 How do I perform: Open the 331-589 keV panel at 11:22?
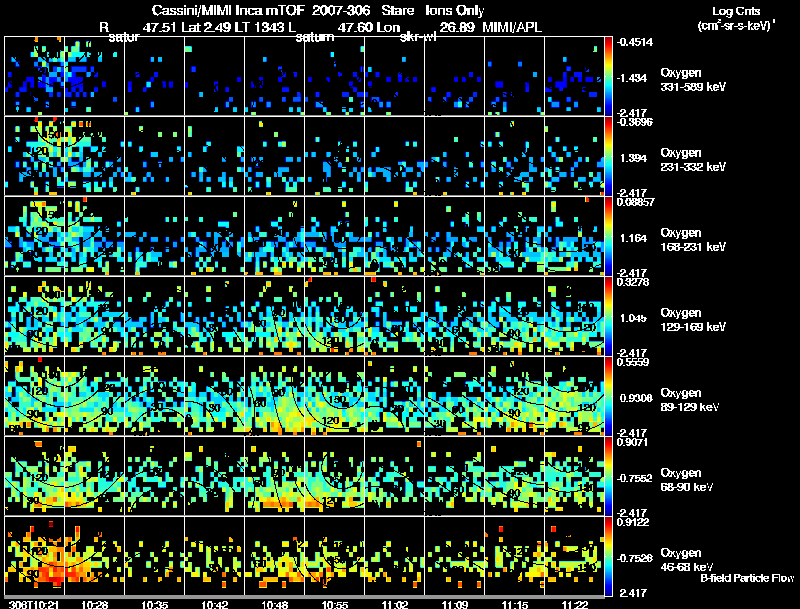[574, 76]
